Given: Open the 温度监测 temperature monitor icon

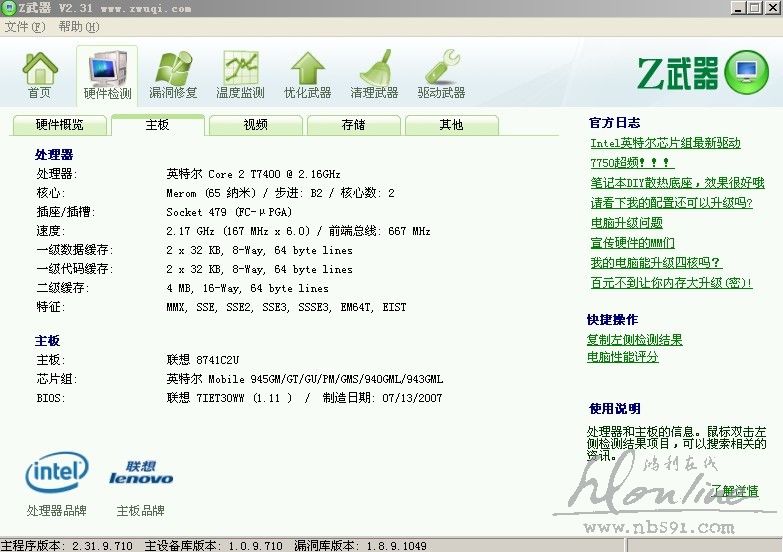Looking at the screenshot, I should click(x=240, y=74).
